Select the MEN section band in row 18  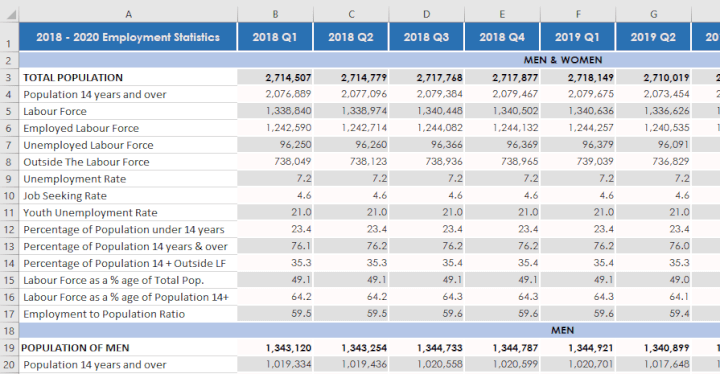pyautogui.click(x=370, y=330)
